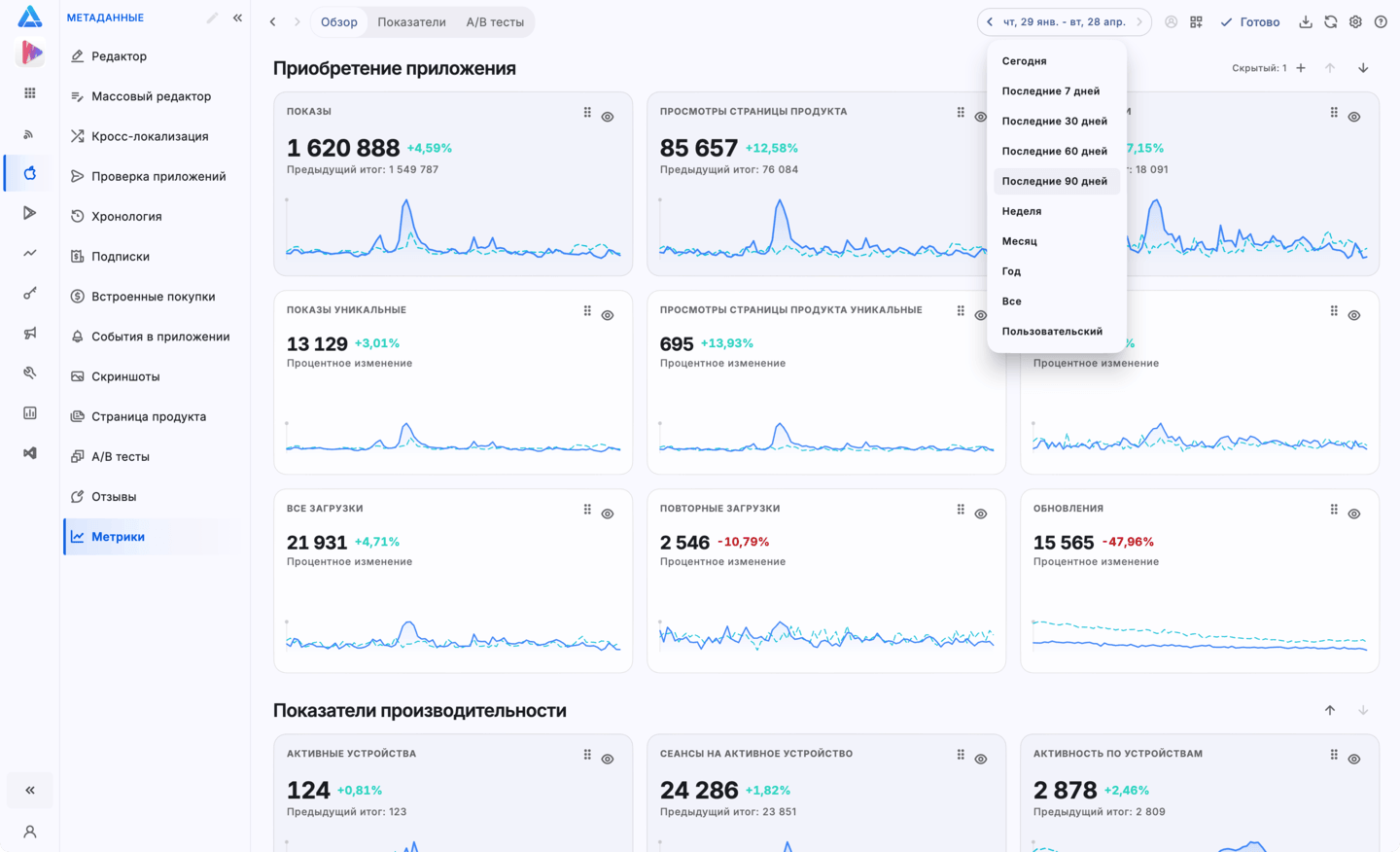Open Страница продукта sidebar link

(x=151, y=416)
